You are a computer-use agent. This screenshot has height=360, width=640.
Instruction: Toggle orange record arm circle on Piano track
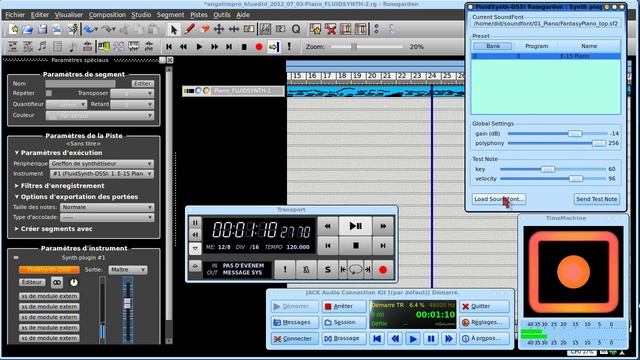tap(206, 91)
